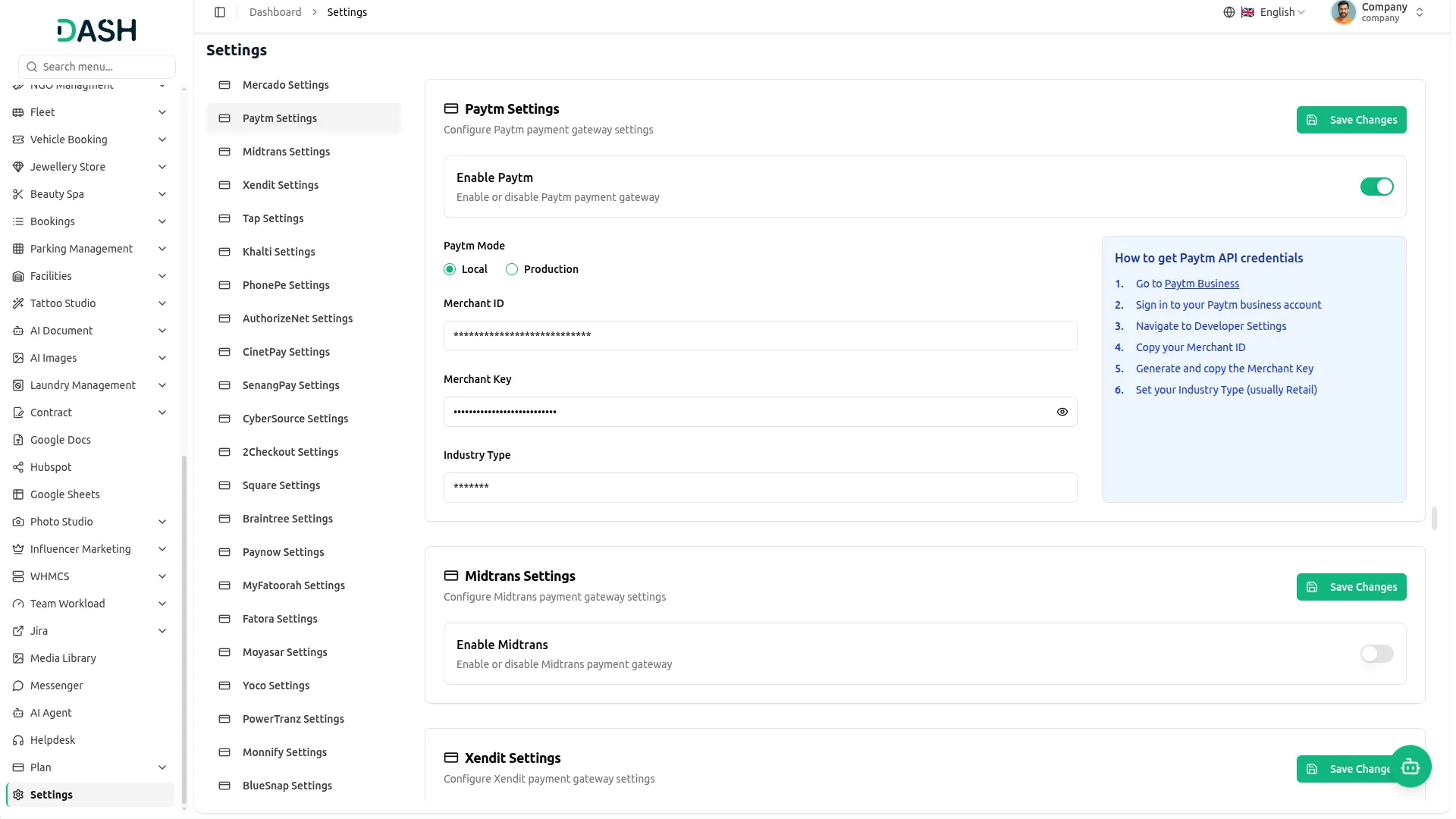Go to Dashboard breadcrumb
This screenshot has height=819, width=1456.
click(275, 12)
